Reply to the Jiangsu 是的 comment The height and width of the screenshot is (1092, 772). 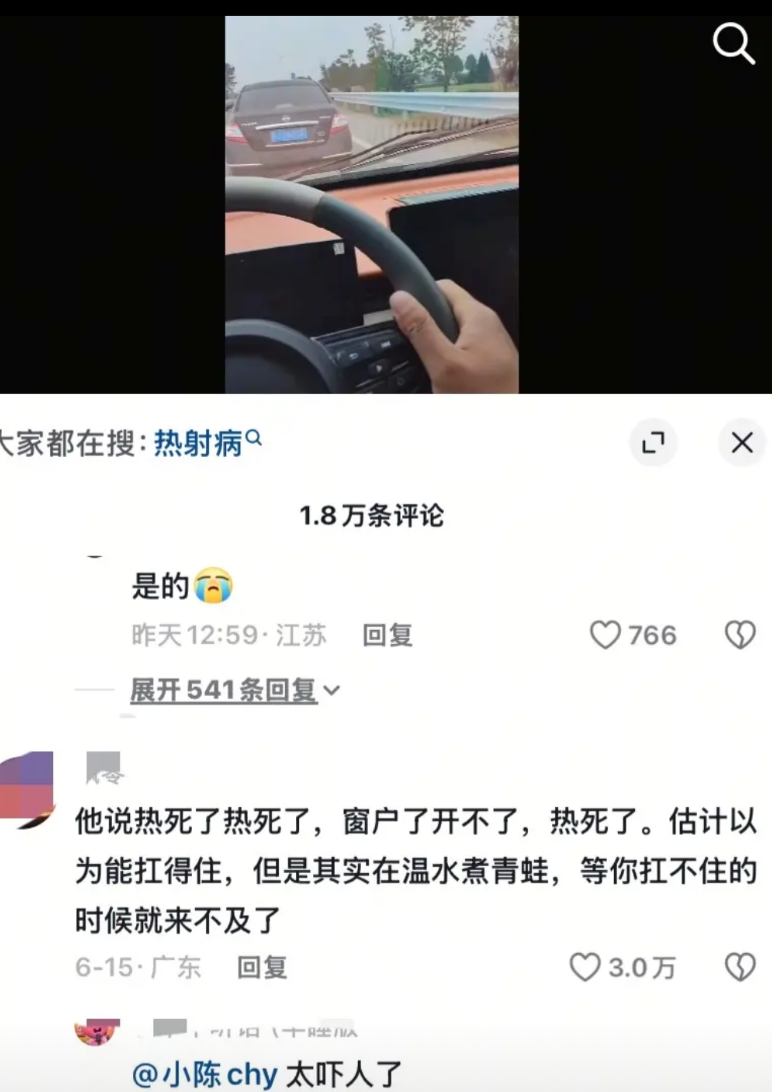coord(388,635)
